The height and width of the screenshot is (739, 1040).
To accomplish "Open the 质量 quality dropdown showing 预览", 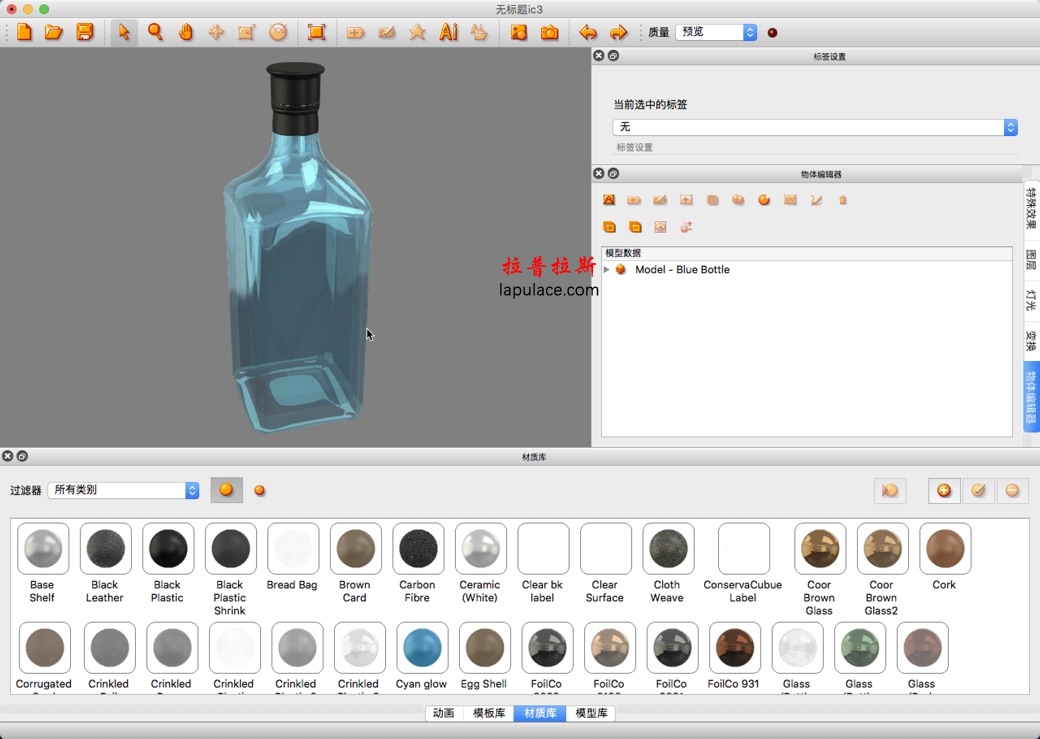I will (714, 31).
